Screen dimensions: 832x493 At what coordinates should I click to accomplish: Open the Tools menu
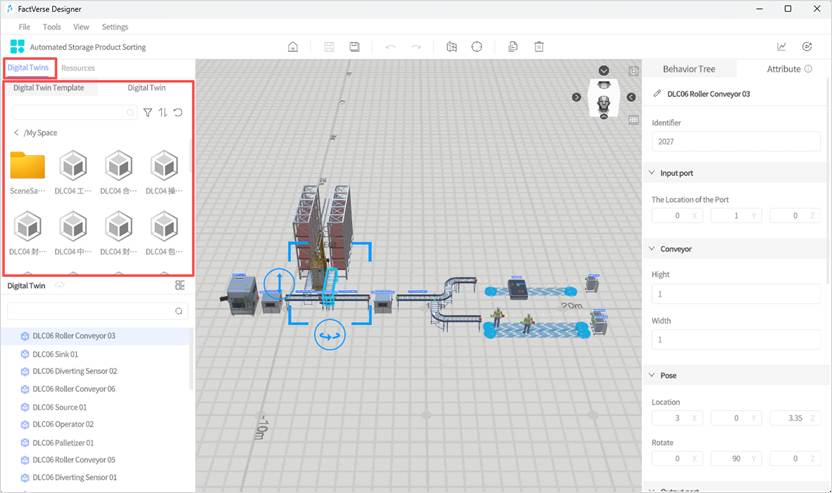pos(52,27)
